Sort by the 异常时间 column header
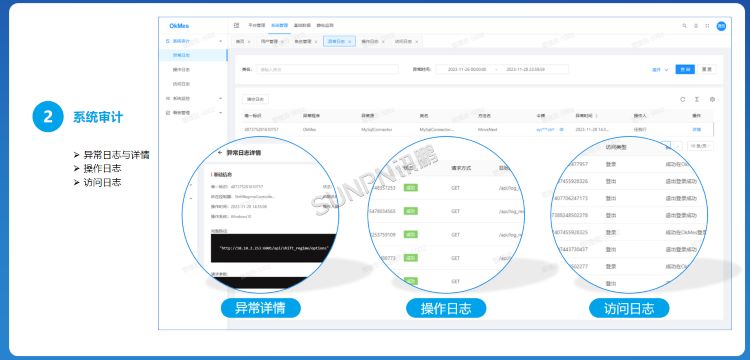 coord(586,116)
